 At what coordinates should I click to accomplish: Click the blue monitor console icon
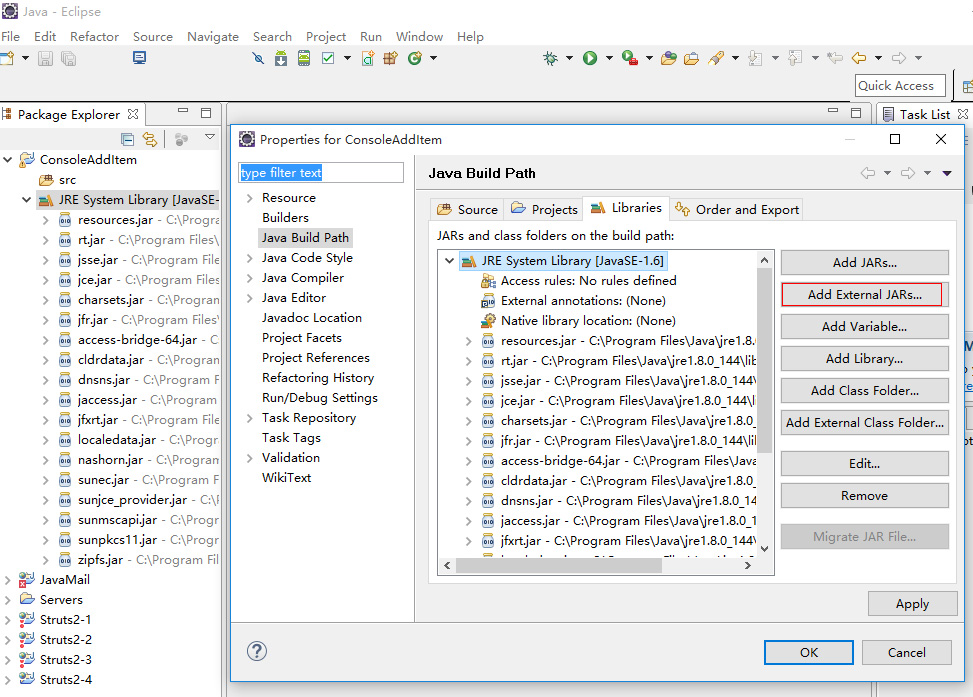tap(140, 58)
